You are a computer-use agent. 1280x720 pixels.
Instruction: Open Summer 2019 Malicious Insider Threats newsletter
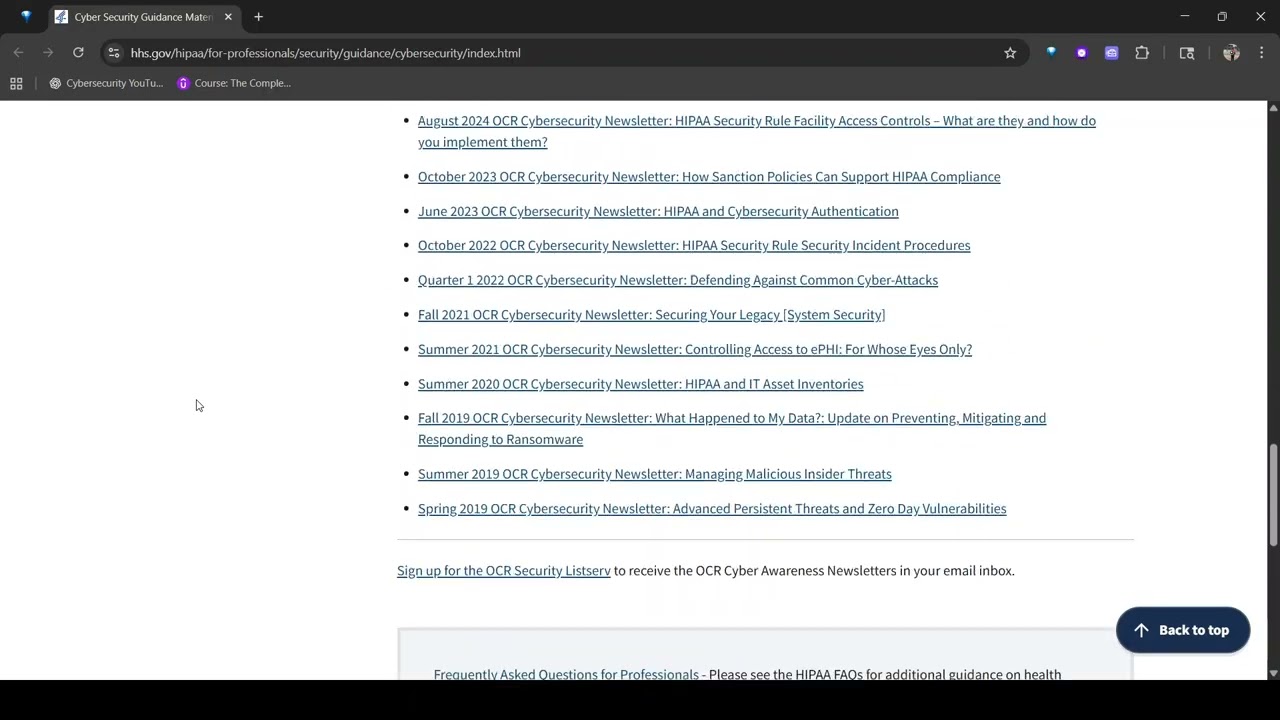[x=654, y=474]
